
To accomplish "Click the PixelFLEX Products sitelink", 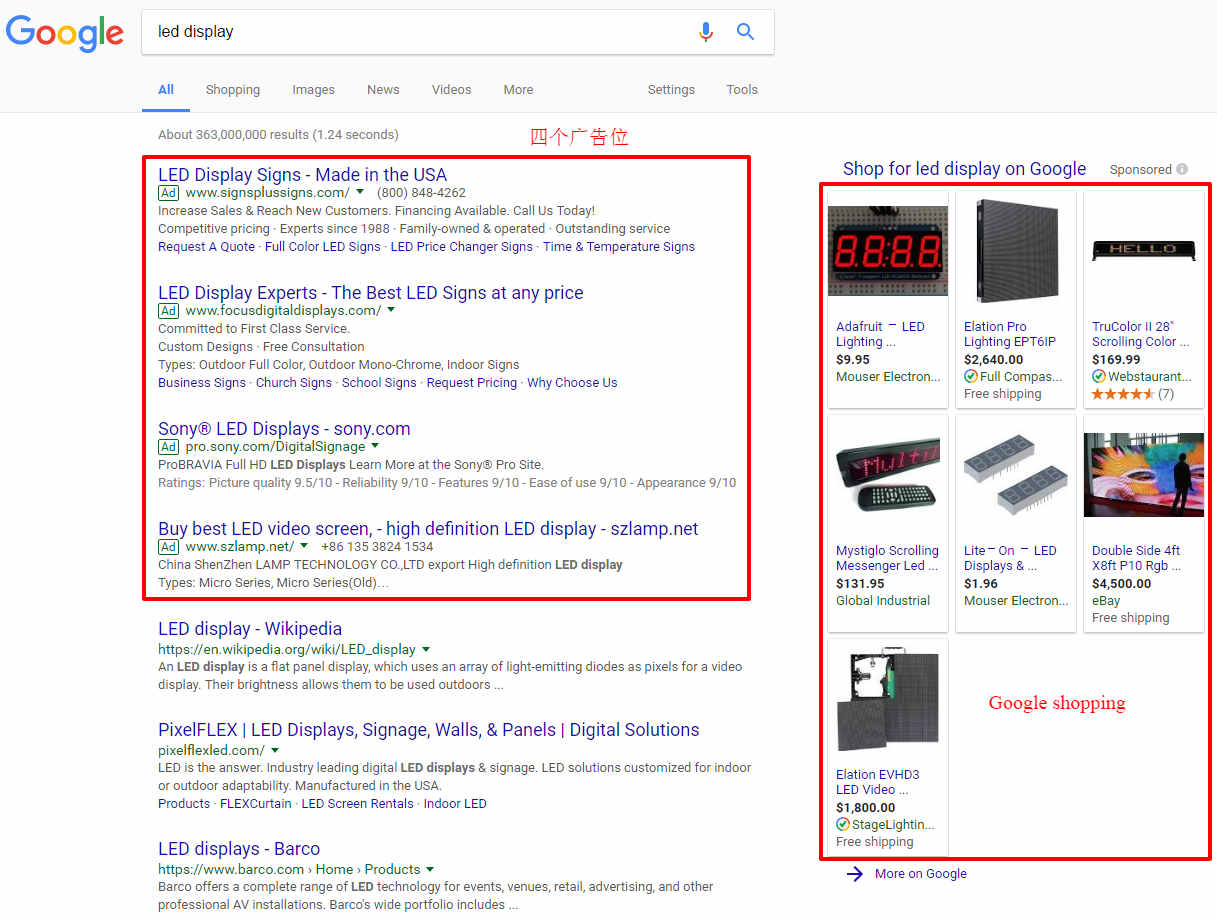I will tap(184, 803).
